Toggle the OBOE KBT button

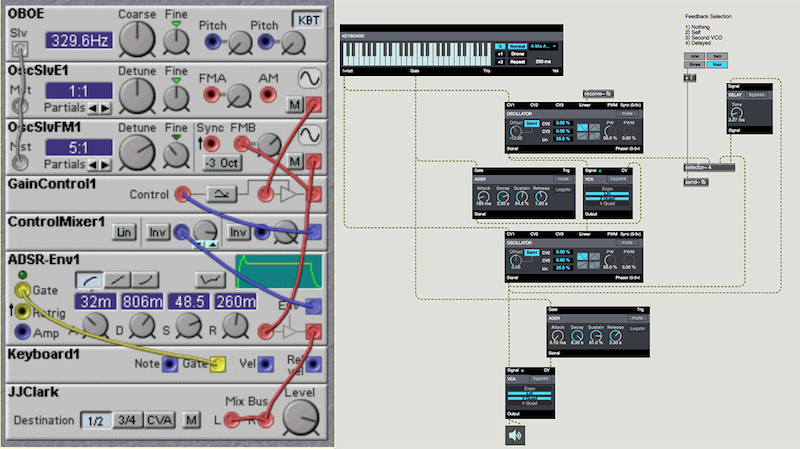[308, 20]
